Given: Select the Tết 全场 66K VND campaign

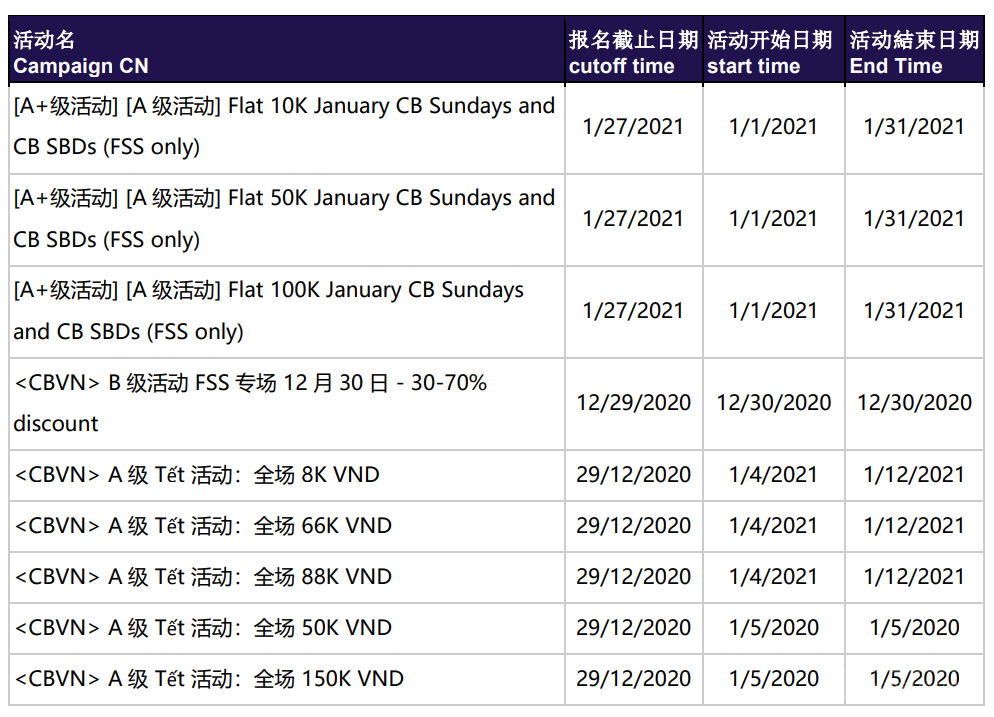Looking at the screenshot, I should [x=203, y=526].
